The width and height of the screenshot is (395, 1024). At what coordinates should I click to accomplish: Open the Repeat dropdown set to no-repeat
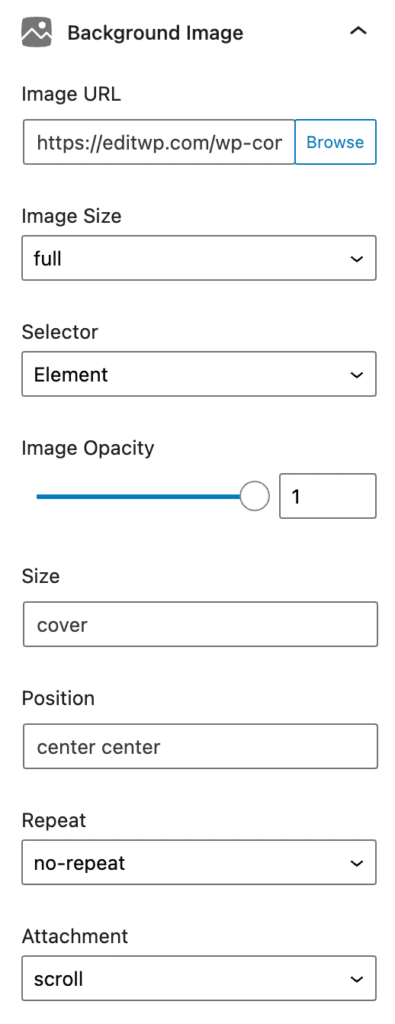pyautogui.click(x=199, y=863)
